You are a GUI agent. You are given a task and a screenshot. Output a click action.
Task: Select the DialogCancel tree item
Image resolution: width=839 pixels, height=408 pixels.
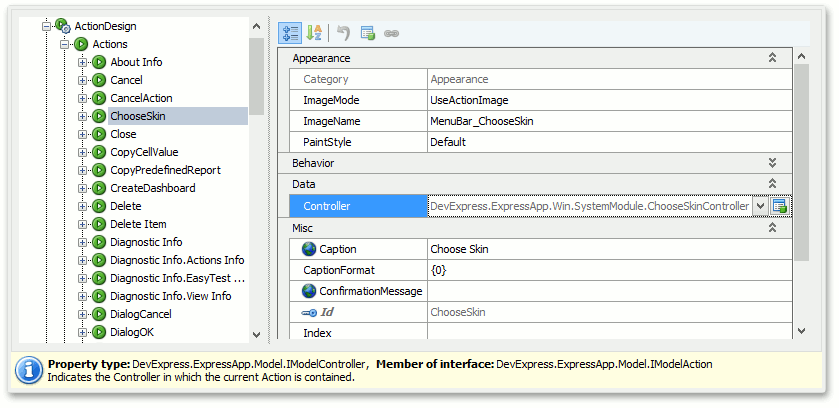(x=141, y=314)
